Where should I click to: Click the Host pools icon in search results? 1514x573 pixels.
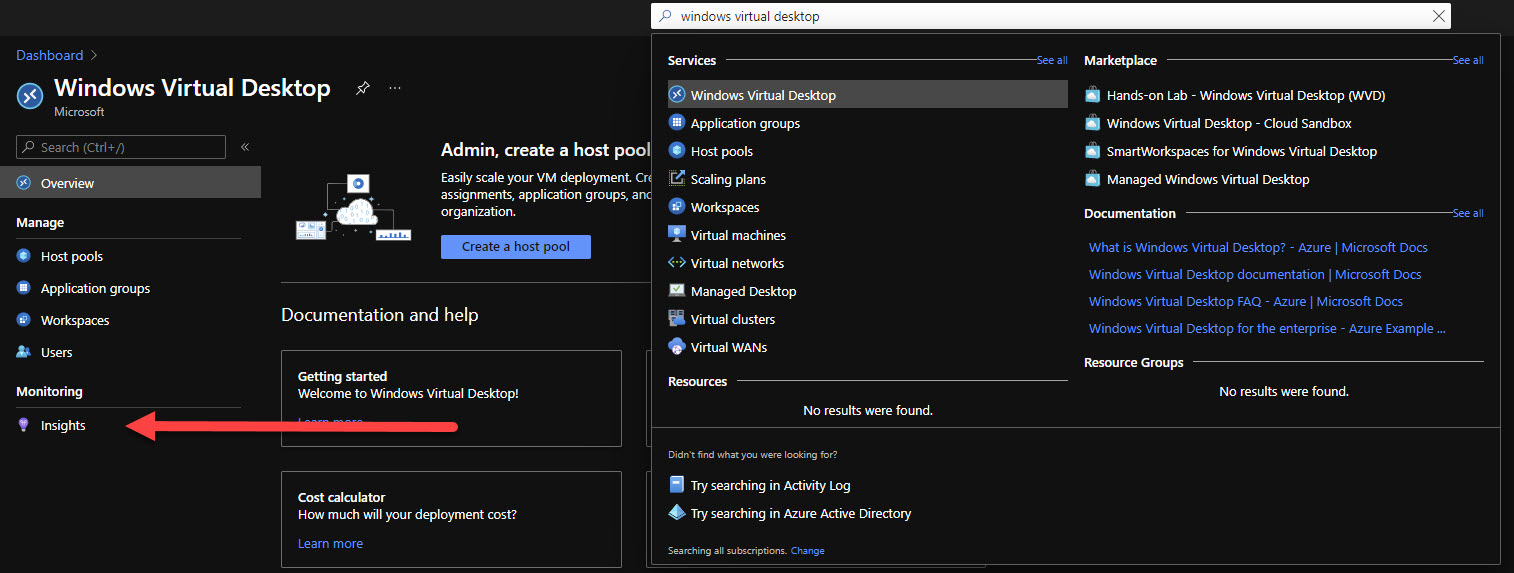(x=677, y=151)
